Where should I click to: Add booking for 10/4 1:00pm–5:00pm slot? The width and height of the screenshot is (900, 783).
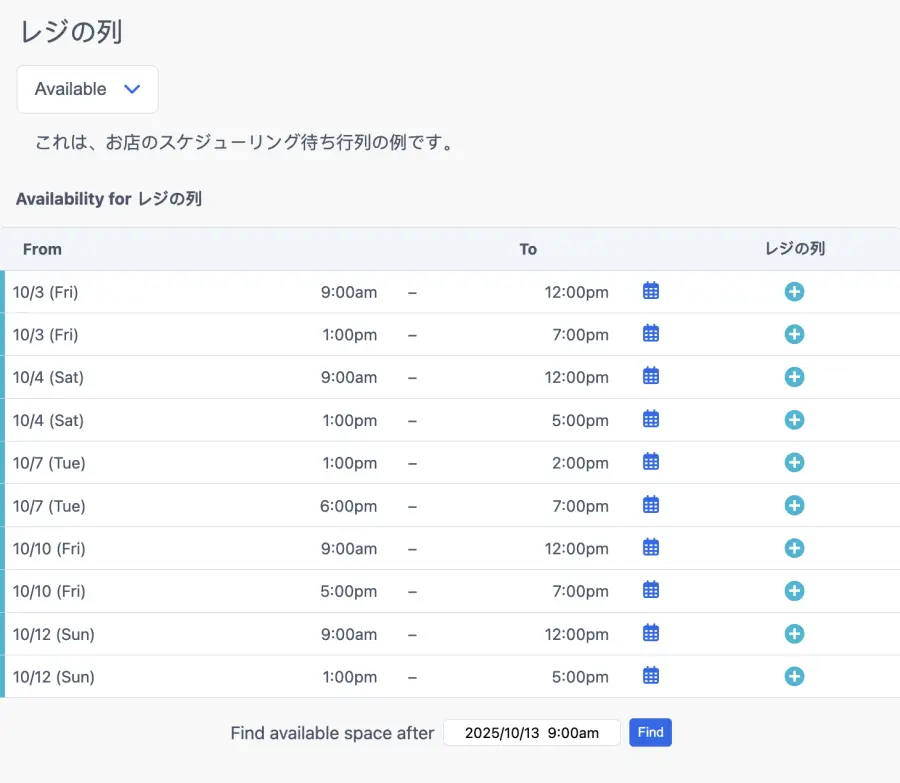[794, 420]
